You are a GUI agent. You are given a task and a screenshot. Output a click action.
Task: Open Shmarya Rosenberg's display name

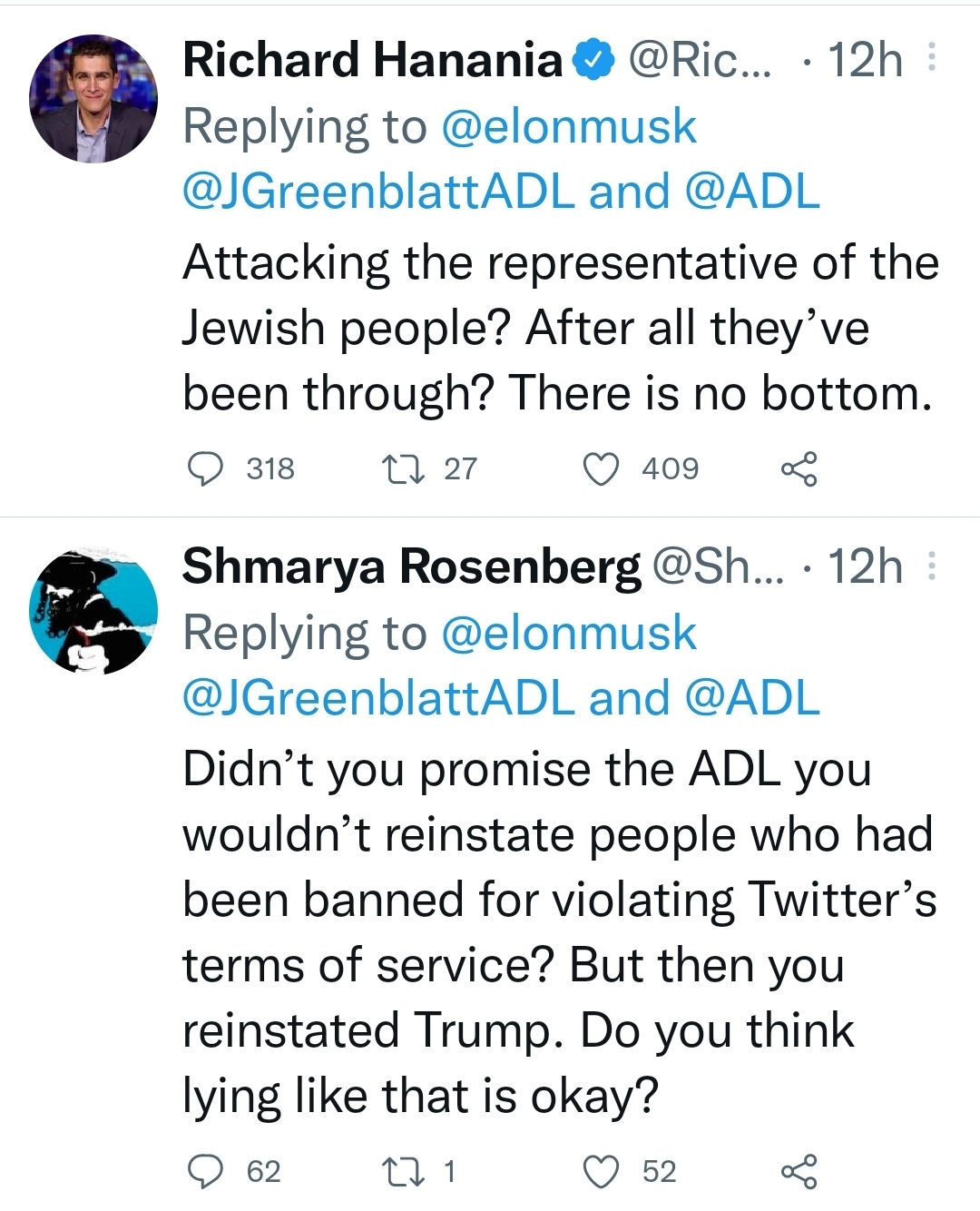point(411,566)
